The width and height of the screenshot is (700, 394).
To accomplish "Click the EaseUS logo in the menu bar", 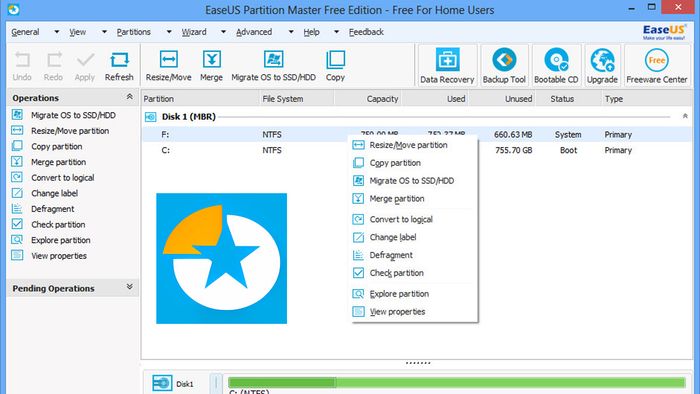I will click(x=664, y=32).
